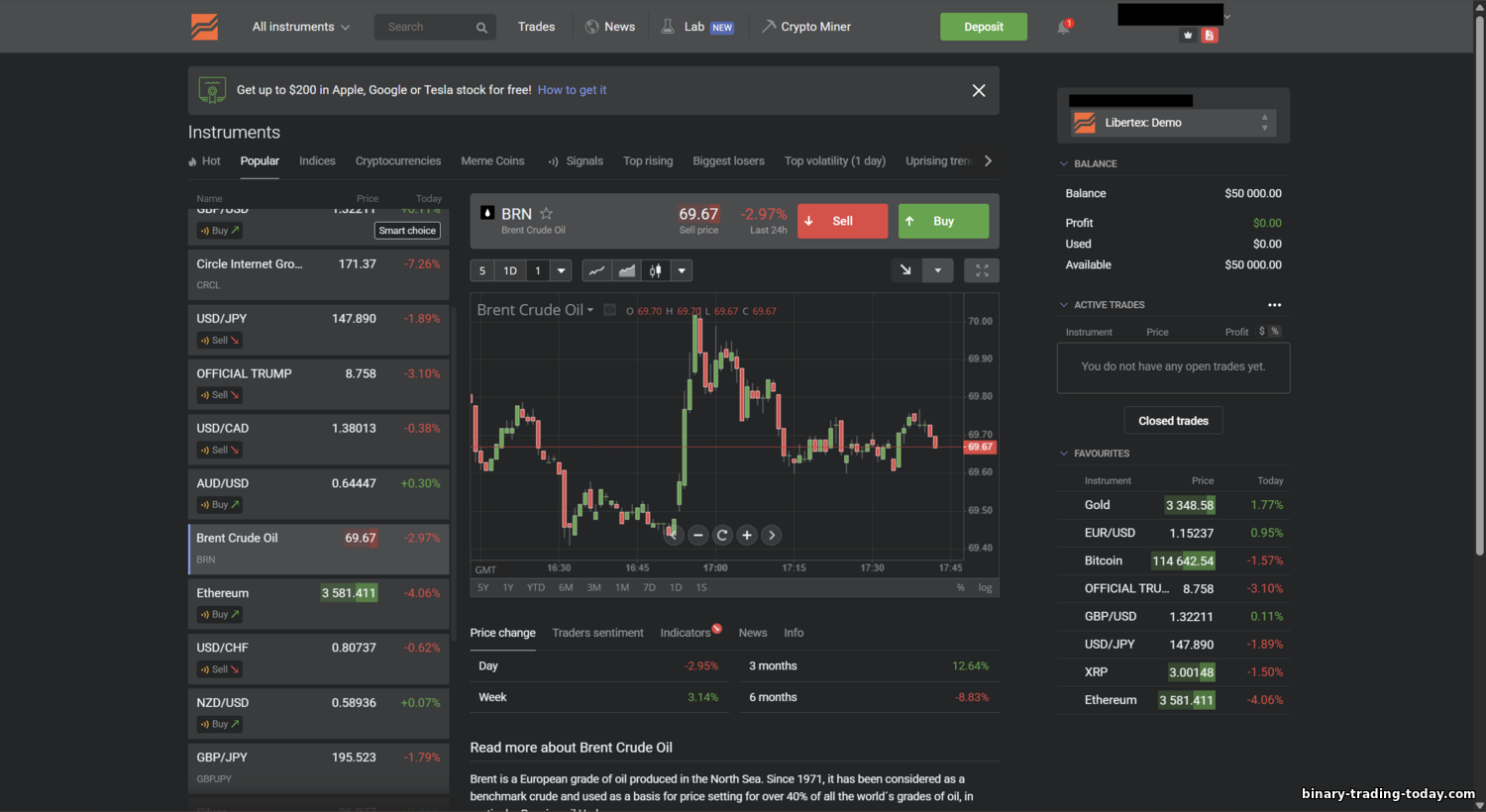Toggle profit display to percent
This screenshot has width=1486, height=812.
point(1275,332)
